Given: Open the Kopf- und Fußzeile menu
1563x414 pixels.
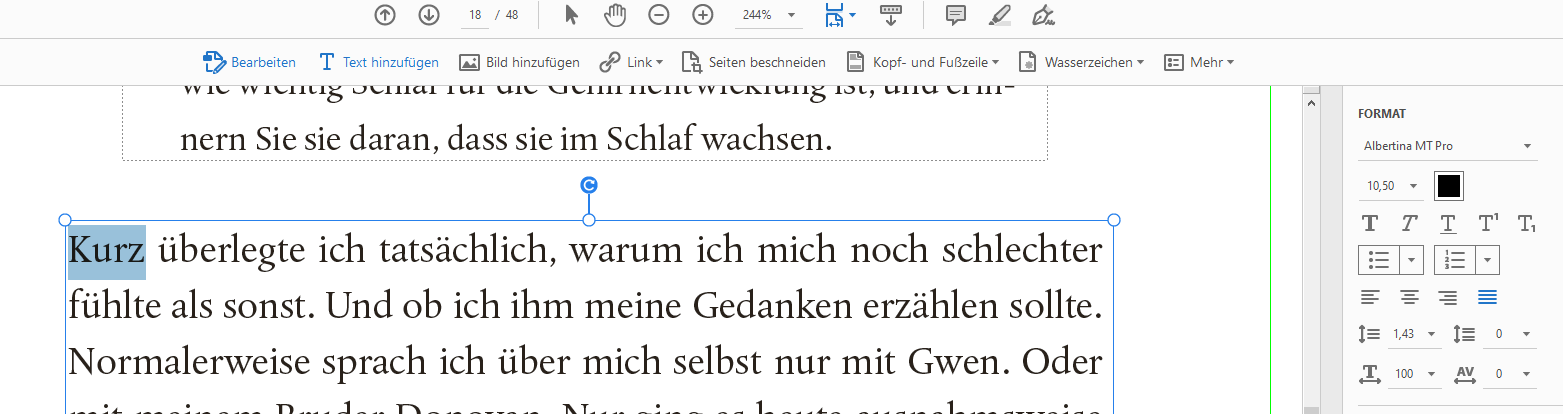Looking at the screenshot, I should pos(926,62).
